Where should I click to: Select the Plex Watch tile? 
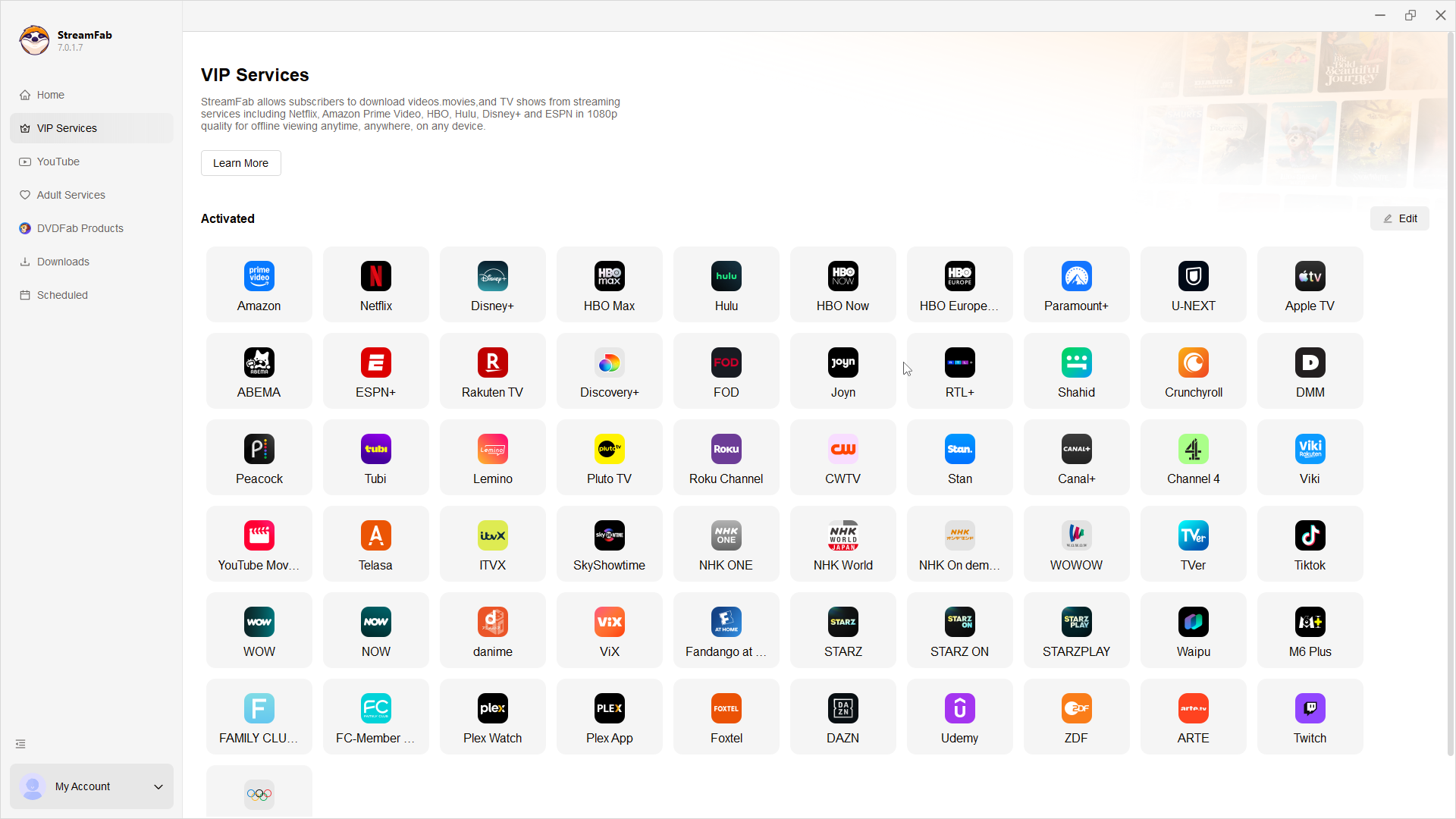click(x=492, y=717)
